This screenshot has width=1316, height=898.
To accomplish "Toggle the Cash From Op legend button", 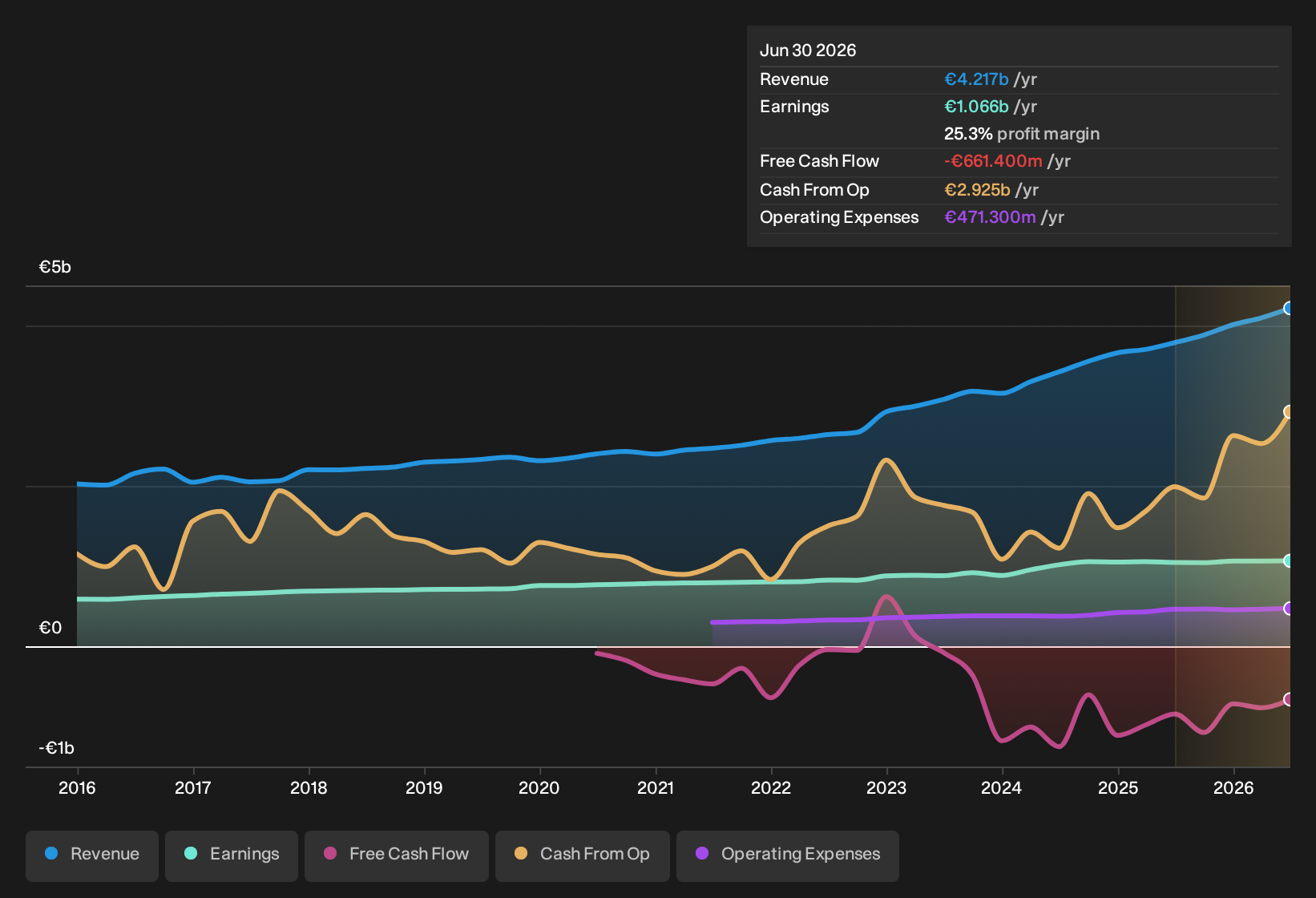I will [x=583, y=855].
